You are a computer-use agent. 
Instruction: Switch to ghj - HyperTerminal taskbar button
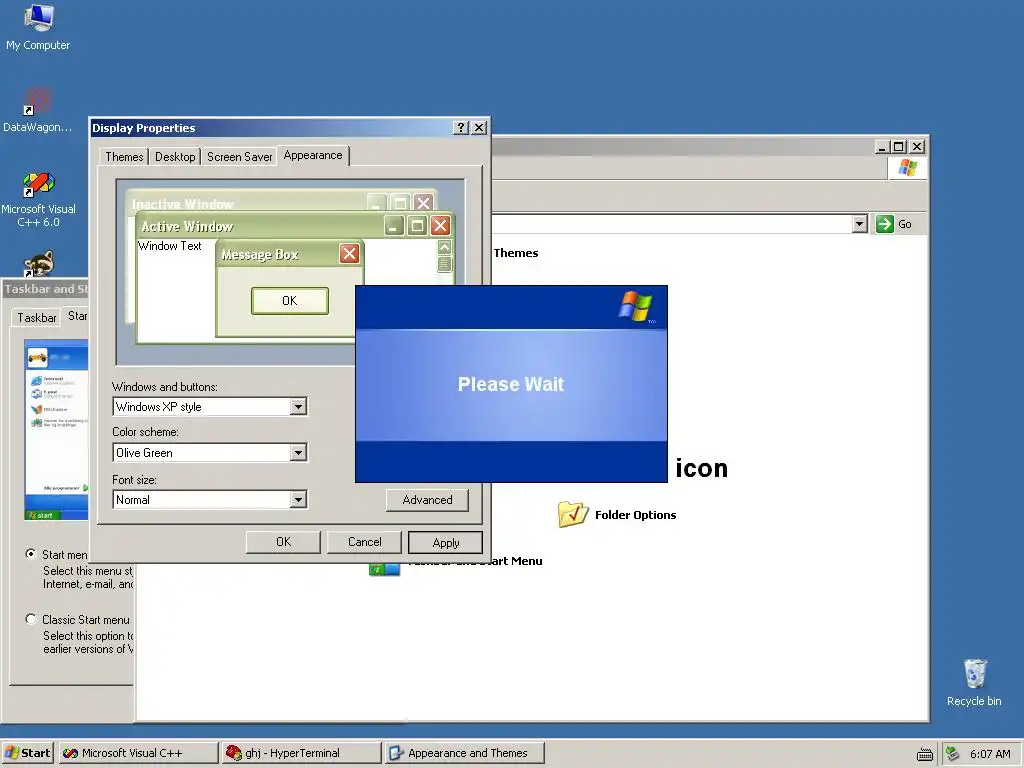tap(301, 753)
